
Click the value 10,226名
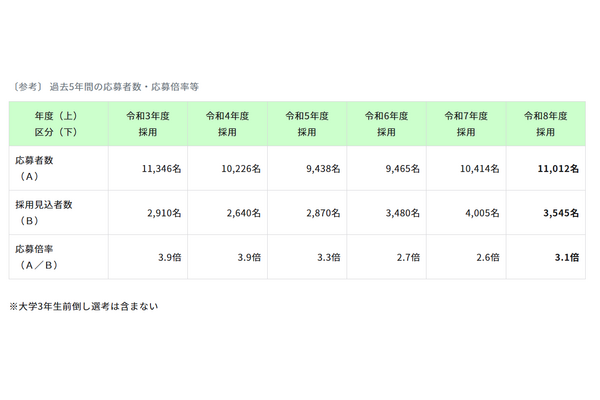[x=241, y=169]
